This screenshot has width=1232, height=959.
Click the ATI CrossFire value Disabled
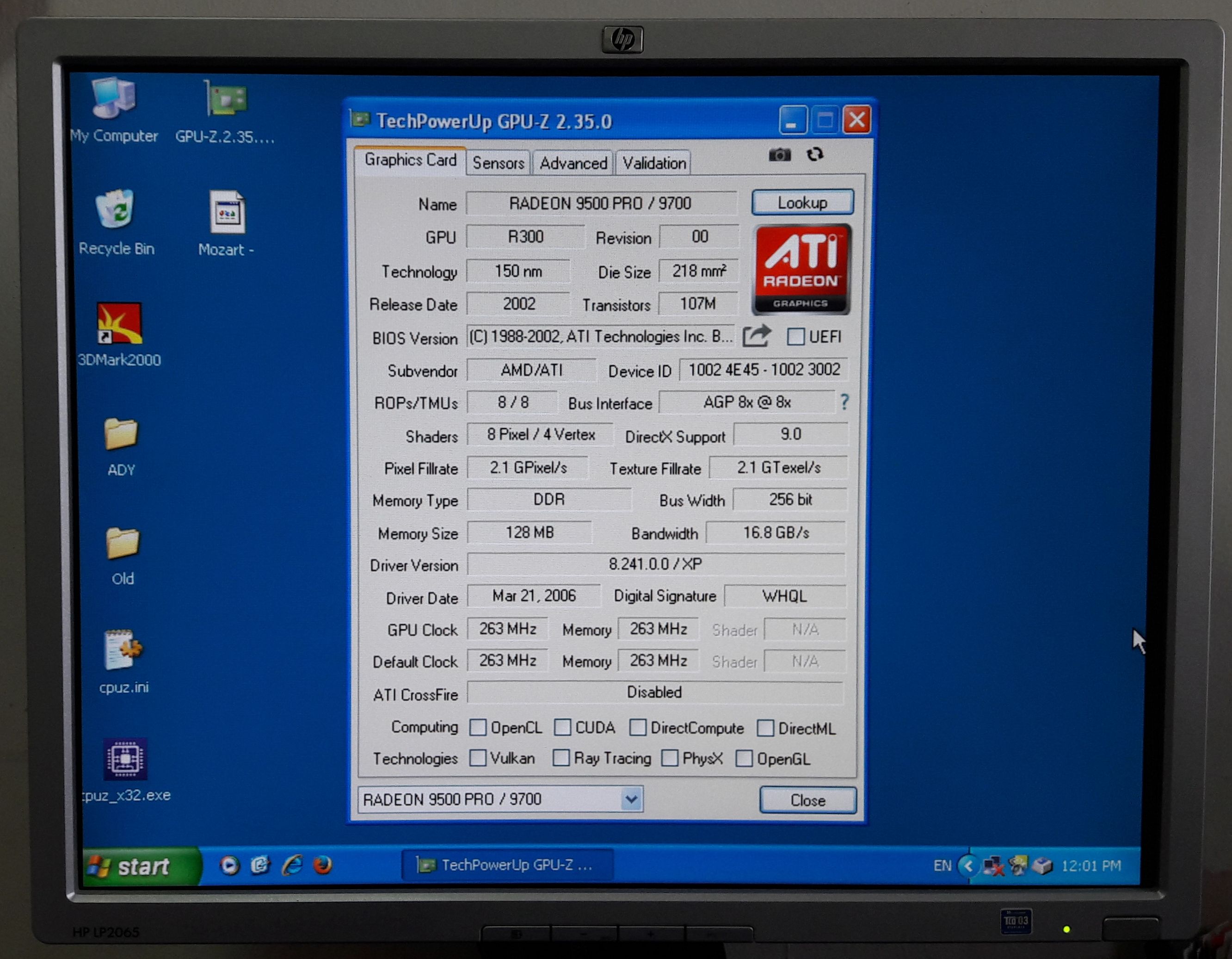[654, 693]
